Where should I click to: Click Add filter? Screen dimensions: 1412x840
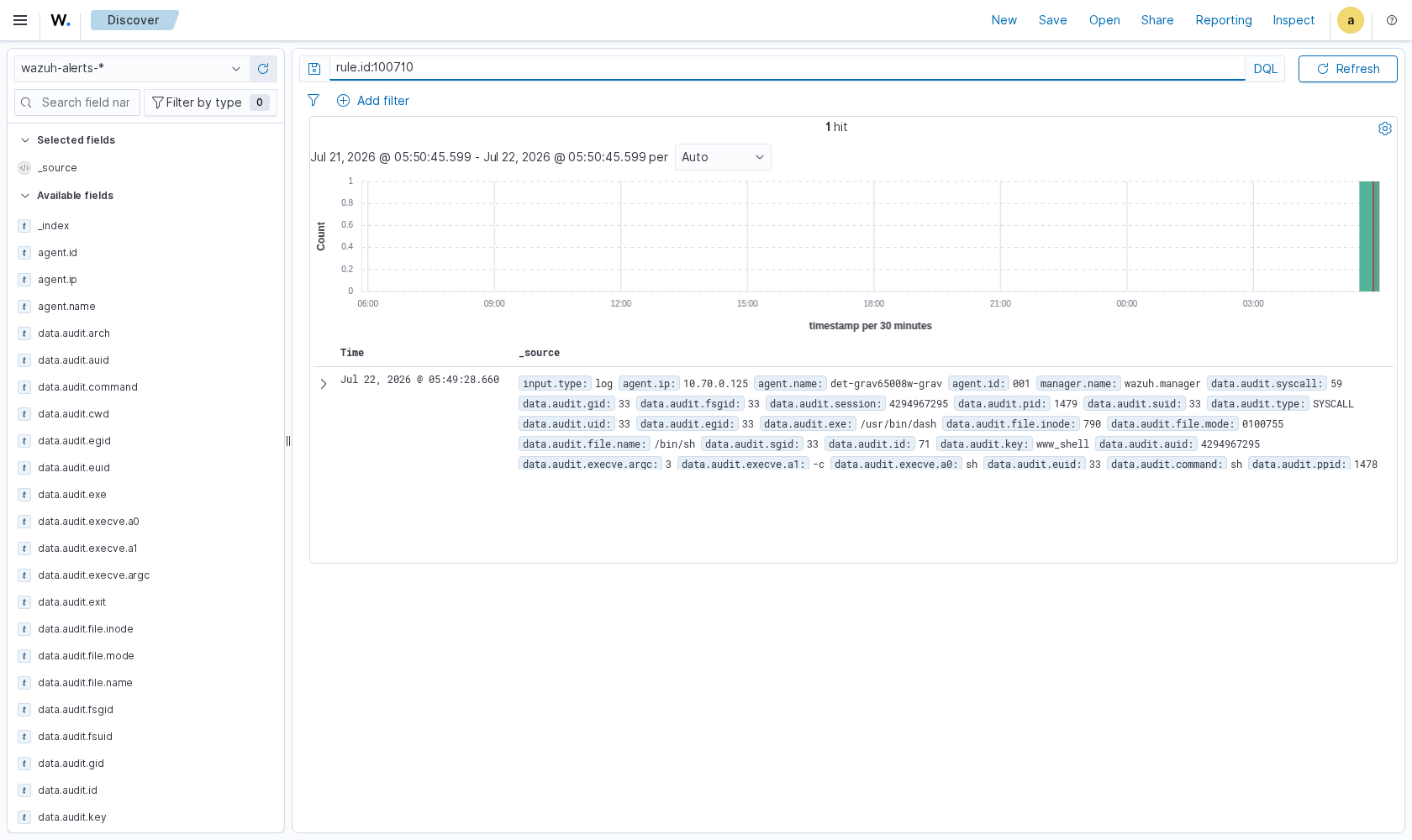point(373,101)
